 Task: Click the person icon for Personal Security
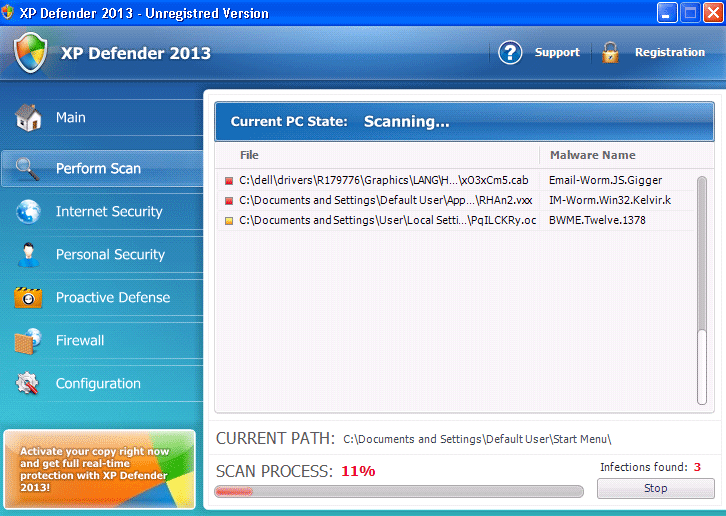(28, 255)
